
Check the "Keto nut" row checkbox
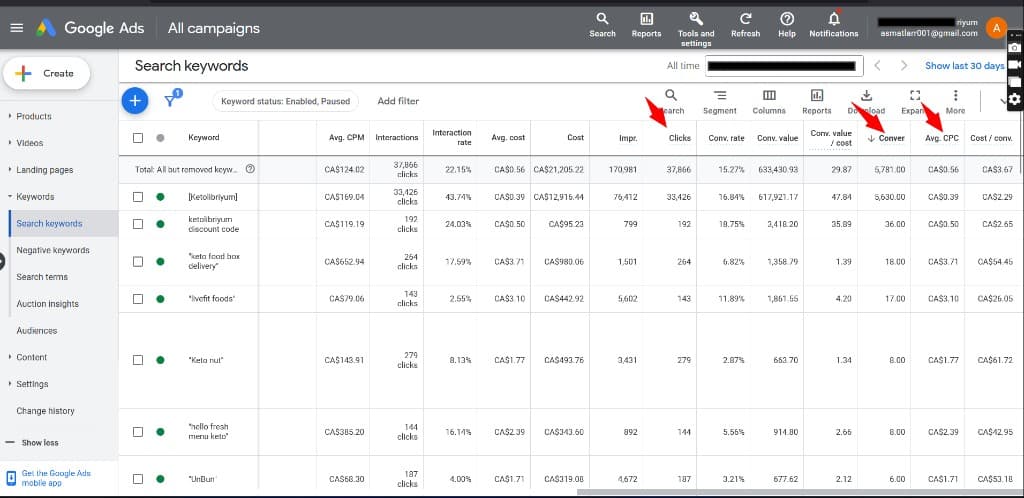click(138, 360)
